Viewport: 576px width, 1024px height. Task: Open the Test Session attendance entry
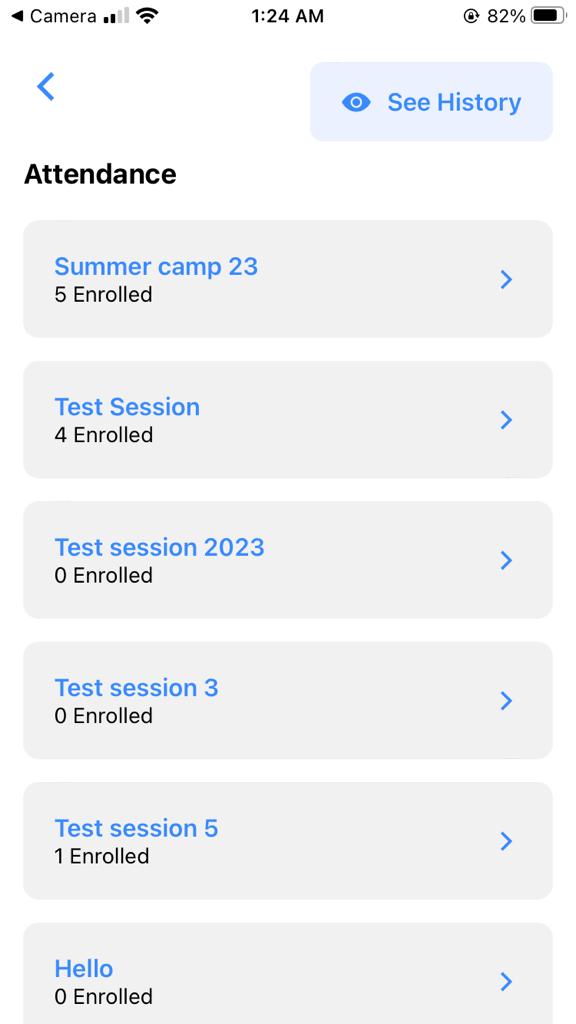[126, 407]
